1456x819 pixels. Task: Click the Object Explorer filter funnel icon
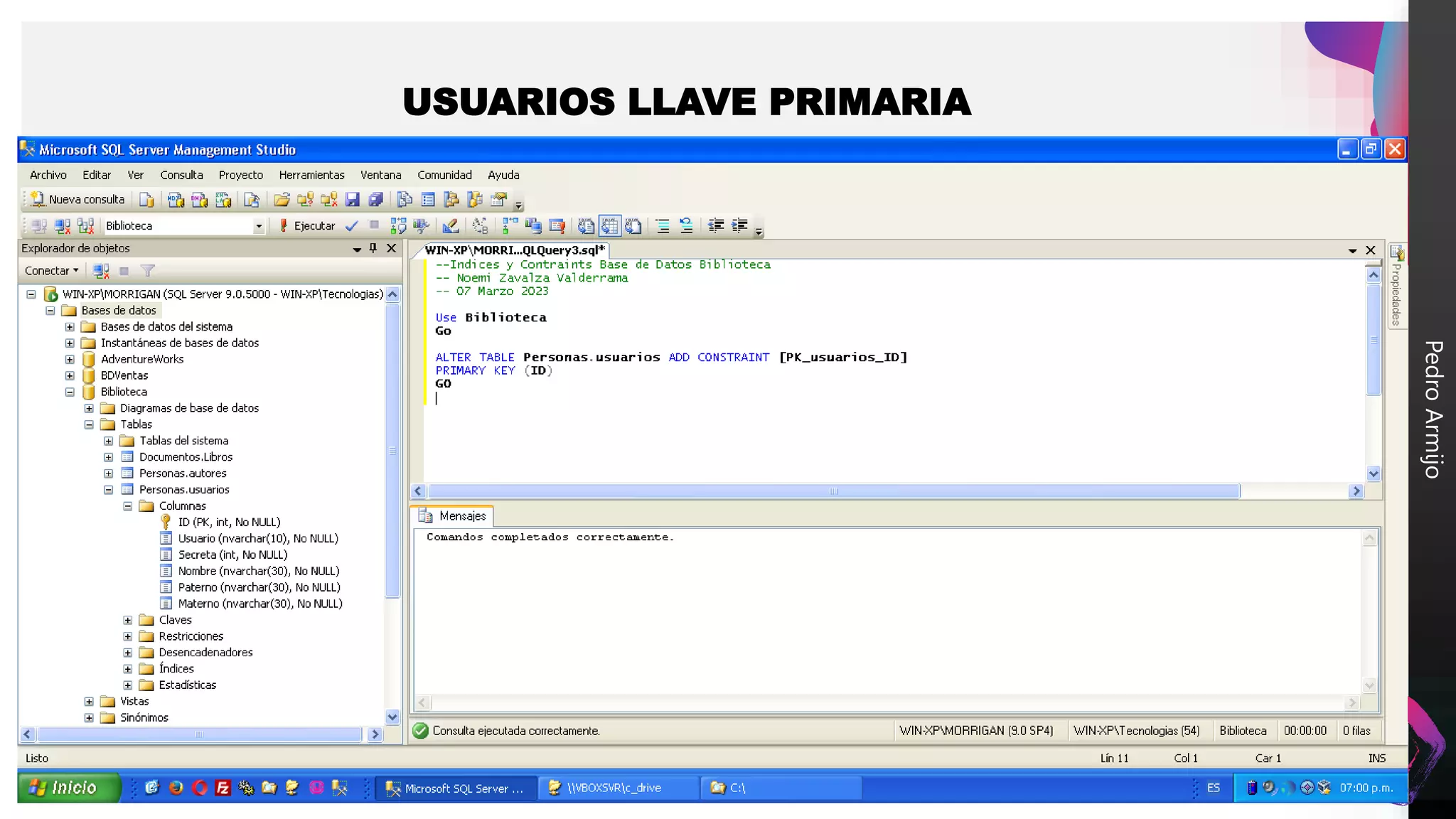tap(148, 271)
